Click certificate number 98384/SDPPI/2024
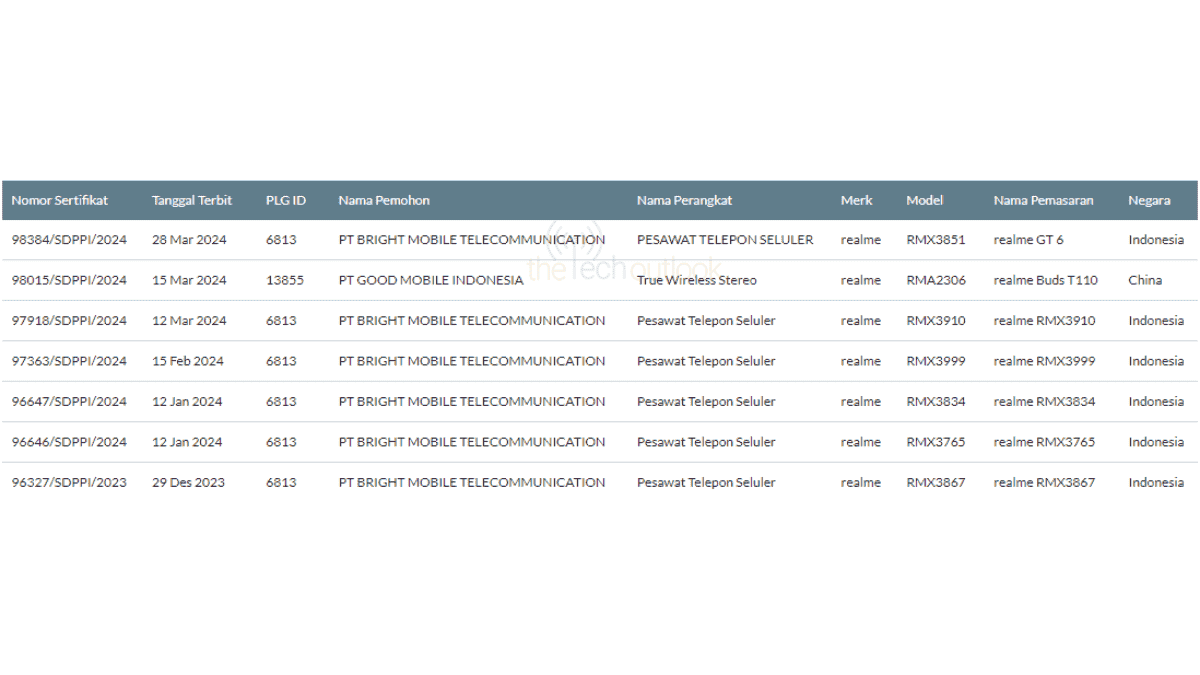Viewport: 1200px width, 675px height. (x=69, y=240)
